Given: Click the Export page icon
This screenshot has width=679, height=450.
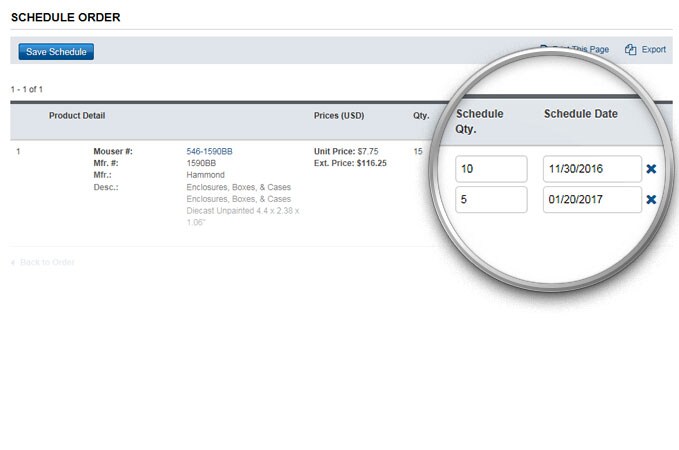Looking at the screenshot, I should coord(631,49).
